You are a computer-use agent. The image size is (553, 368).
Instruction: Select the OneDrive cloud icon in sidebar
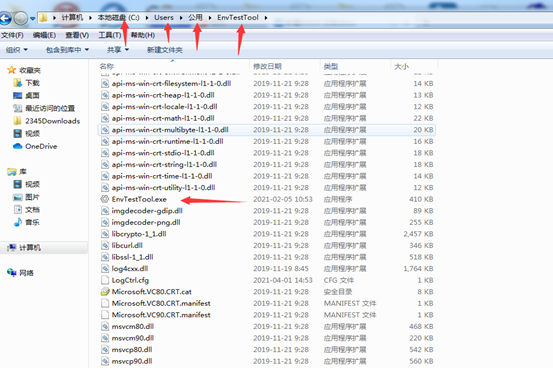tap(17, 146)
